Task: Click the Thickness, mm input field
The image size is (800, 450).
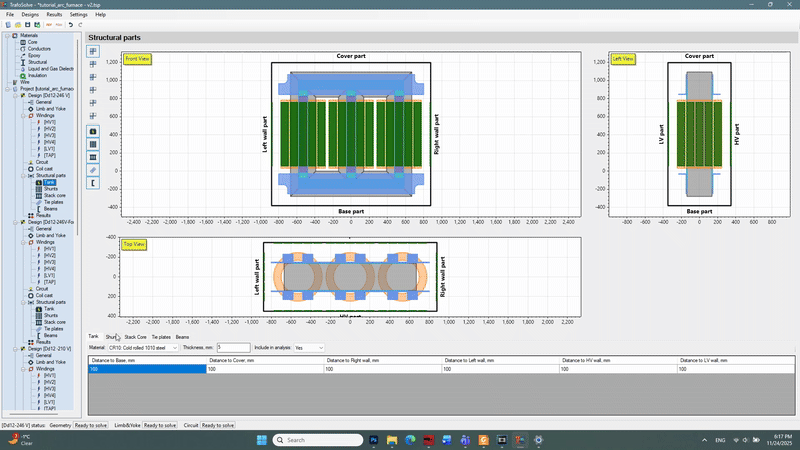Action: (232, 347)
